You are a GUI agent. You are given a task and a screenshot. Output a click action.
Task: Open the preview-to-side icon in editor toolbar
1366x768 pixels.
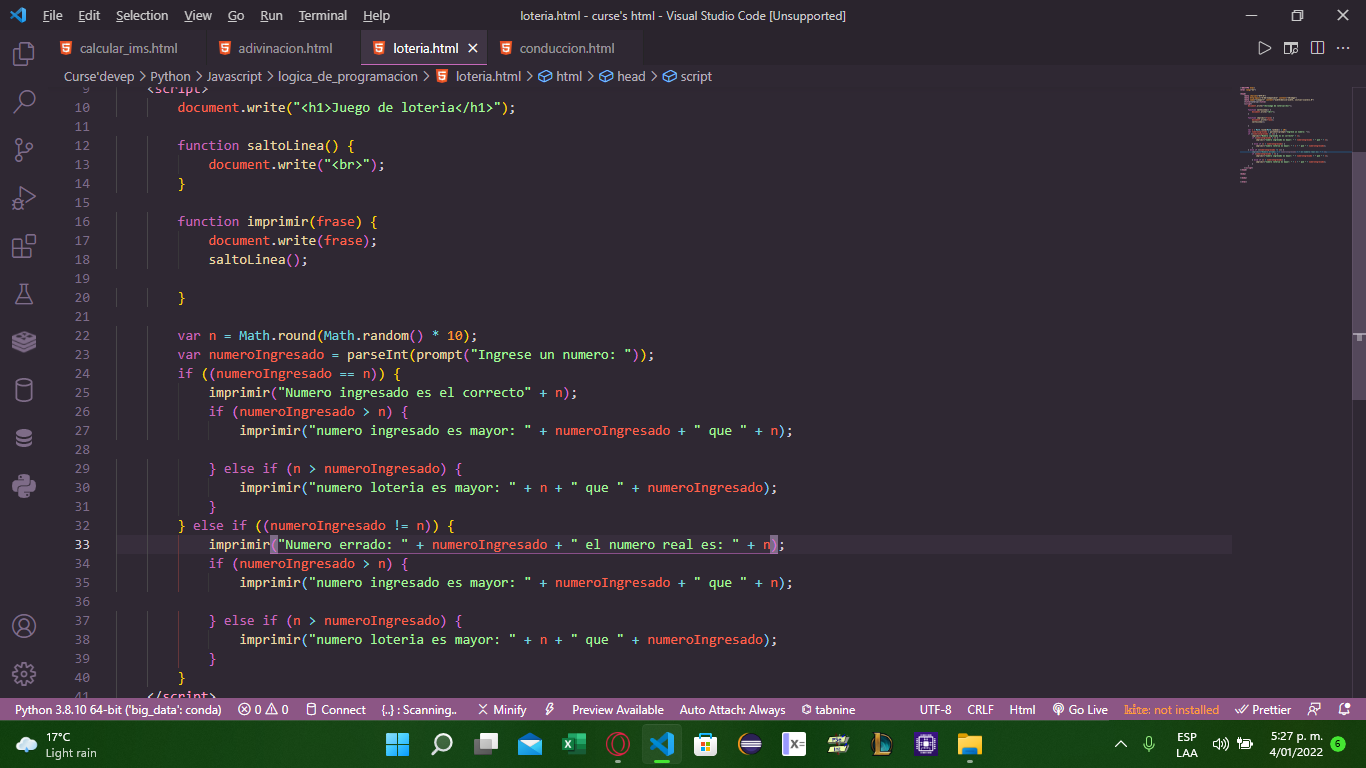(1291, 48)
